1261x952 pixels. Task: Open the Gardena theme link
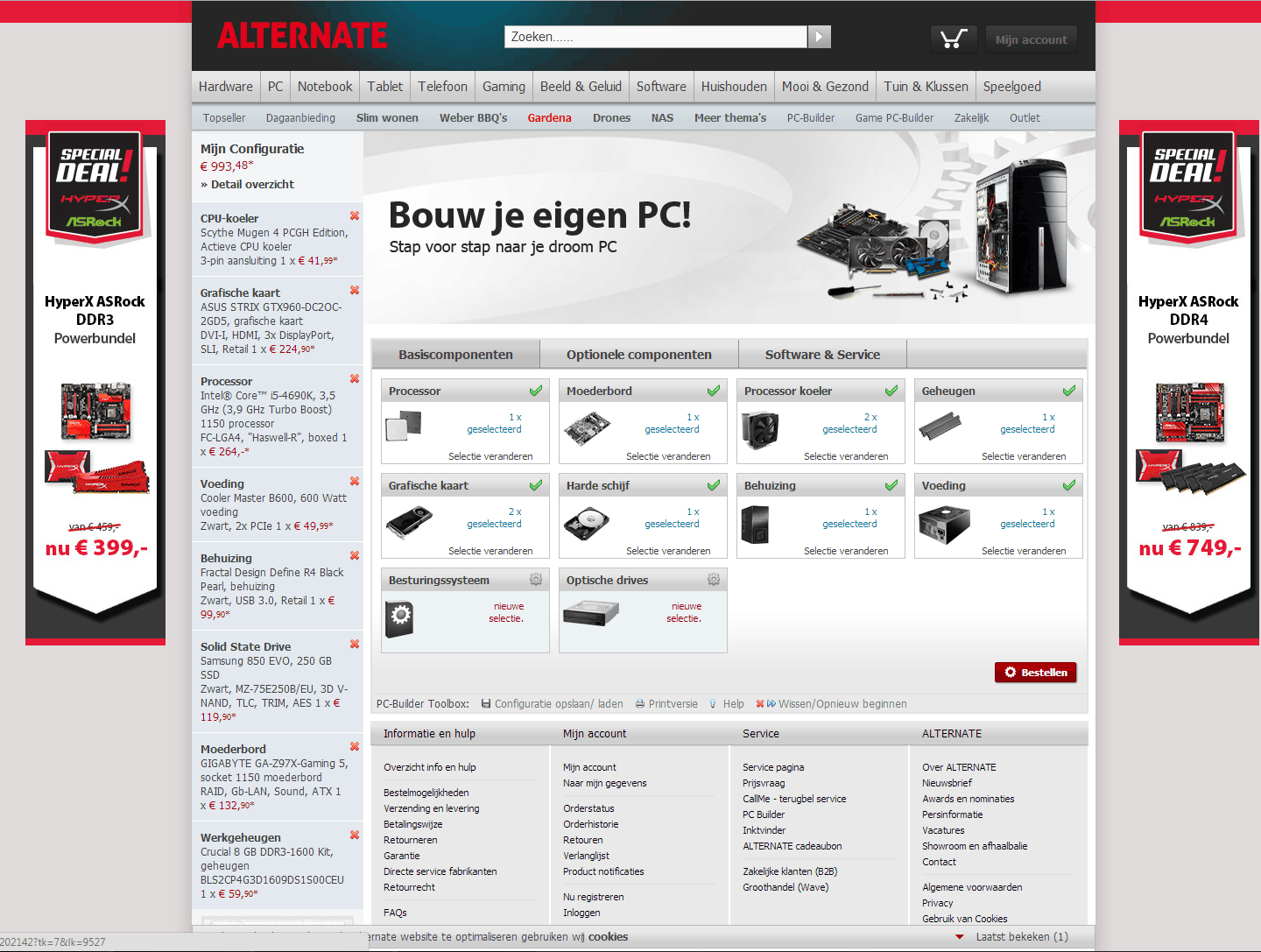point(549,118)
